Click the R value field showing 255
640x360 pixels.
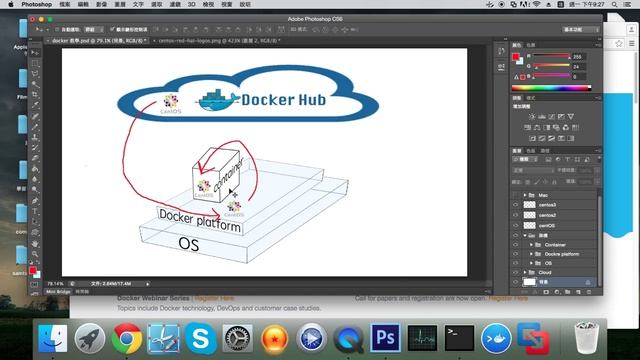[579, 56]
